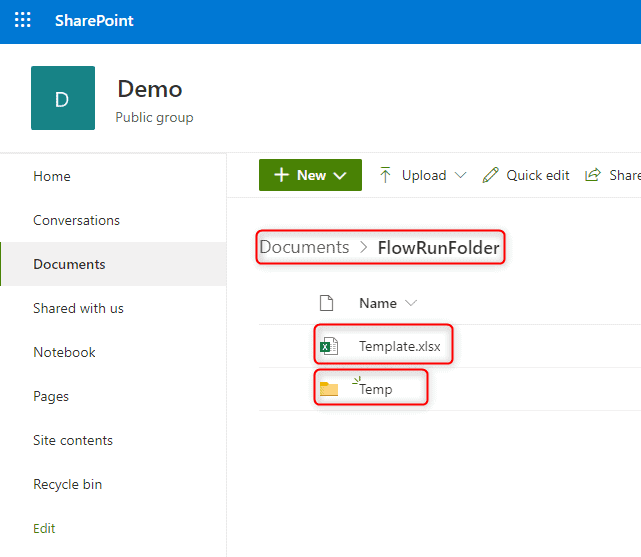Select Documents in the left navigation

[x=69, y=264]
